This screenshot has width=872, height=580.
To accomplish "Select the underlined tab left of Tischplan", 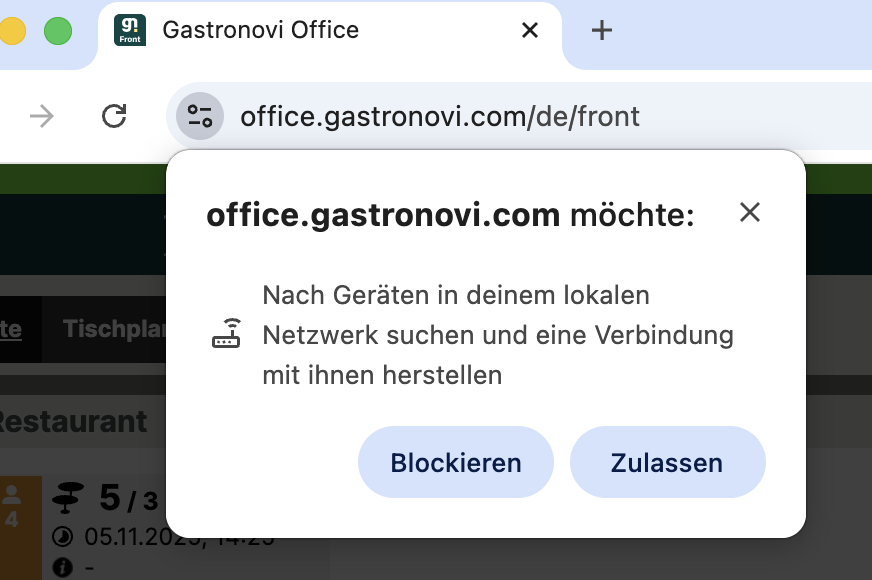I will tap(12, 328).
